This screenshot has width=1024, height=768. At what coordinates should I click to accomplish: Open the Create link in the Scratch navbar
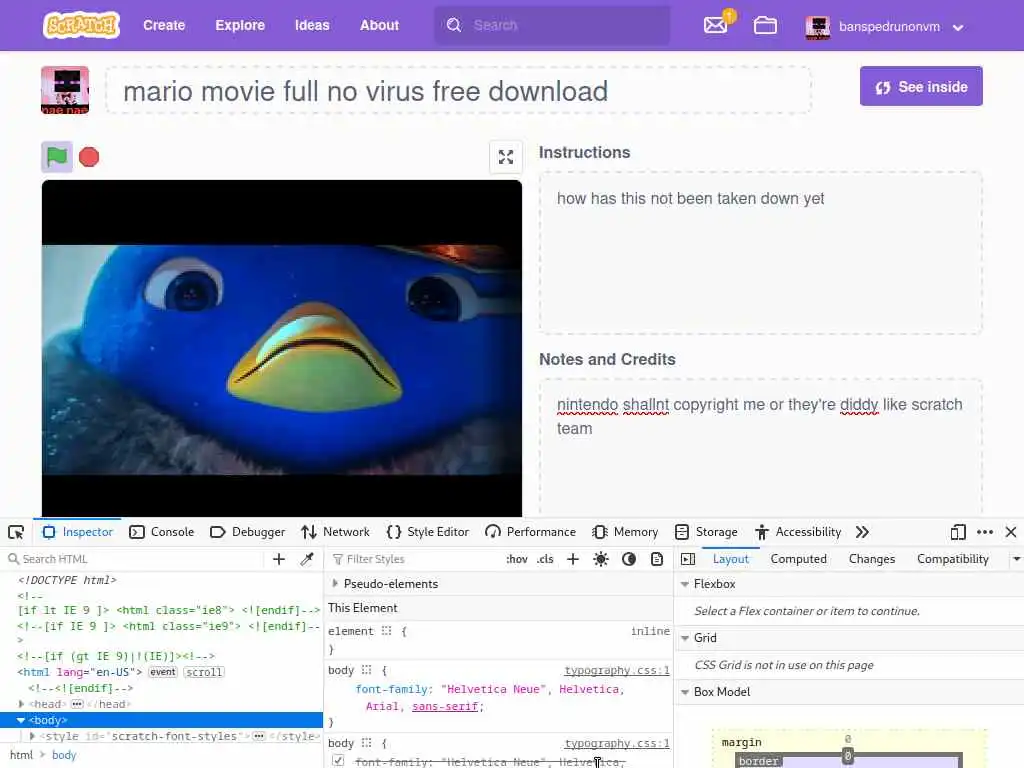(x=164, y=25)
